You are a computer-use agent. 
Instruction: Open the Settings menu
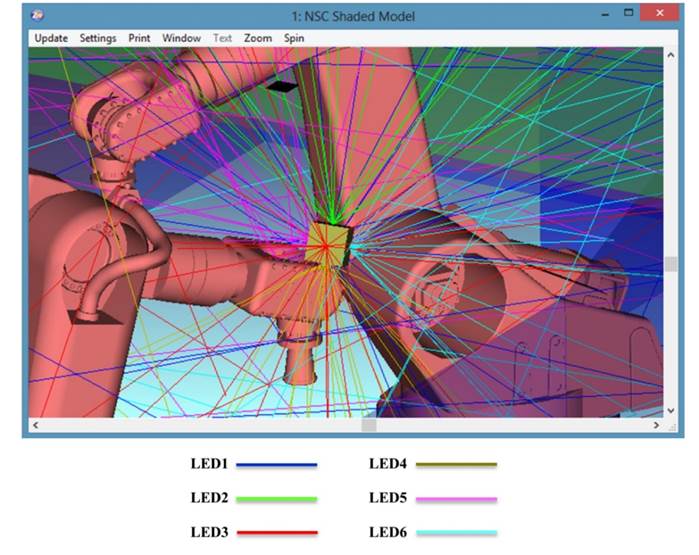[x=98, y=38]
